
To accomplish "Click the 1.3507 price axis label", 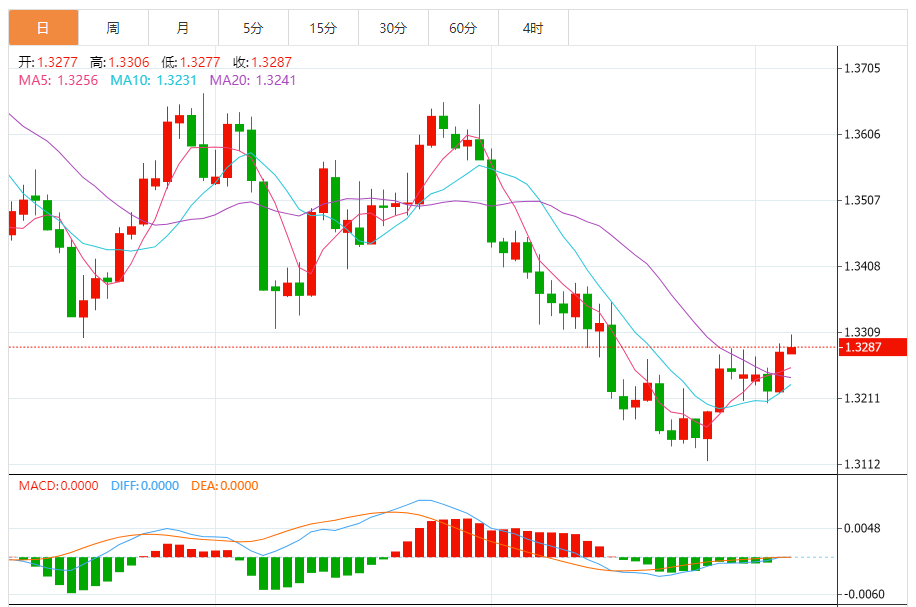I will click(862, 200).
